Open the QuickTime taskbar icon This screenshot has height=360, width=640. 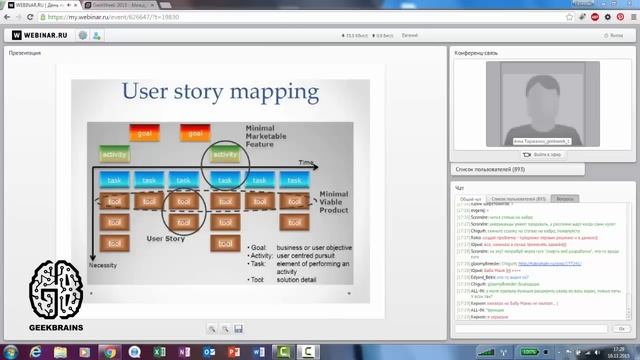point(135,352)
